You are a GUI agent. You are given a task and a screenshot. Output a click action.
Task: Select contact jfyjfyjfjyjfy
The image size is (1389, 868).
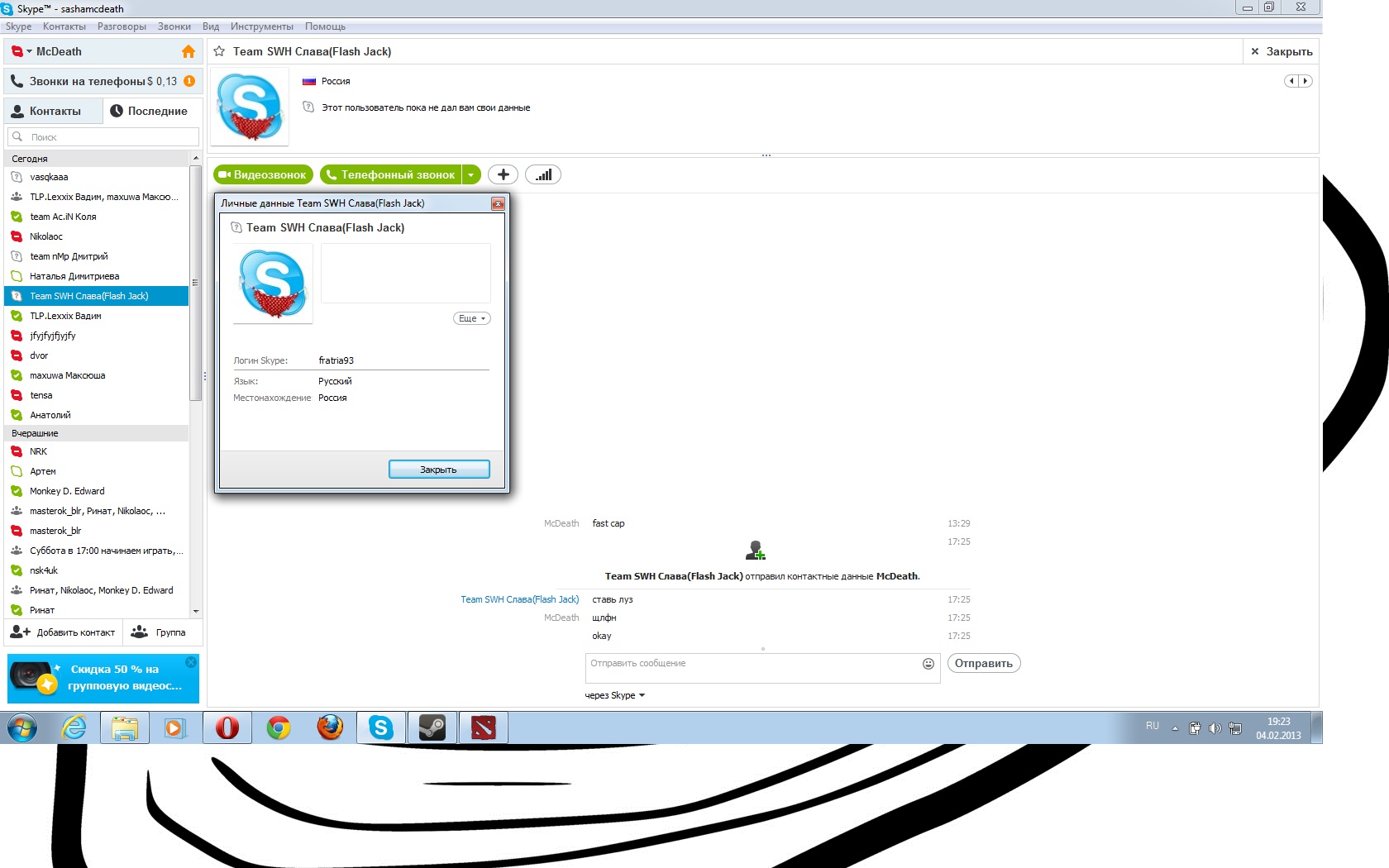coord(97,336)
